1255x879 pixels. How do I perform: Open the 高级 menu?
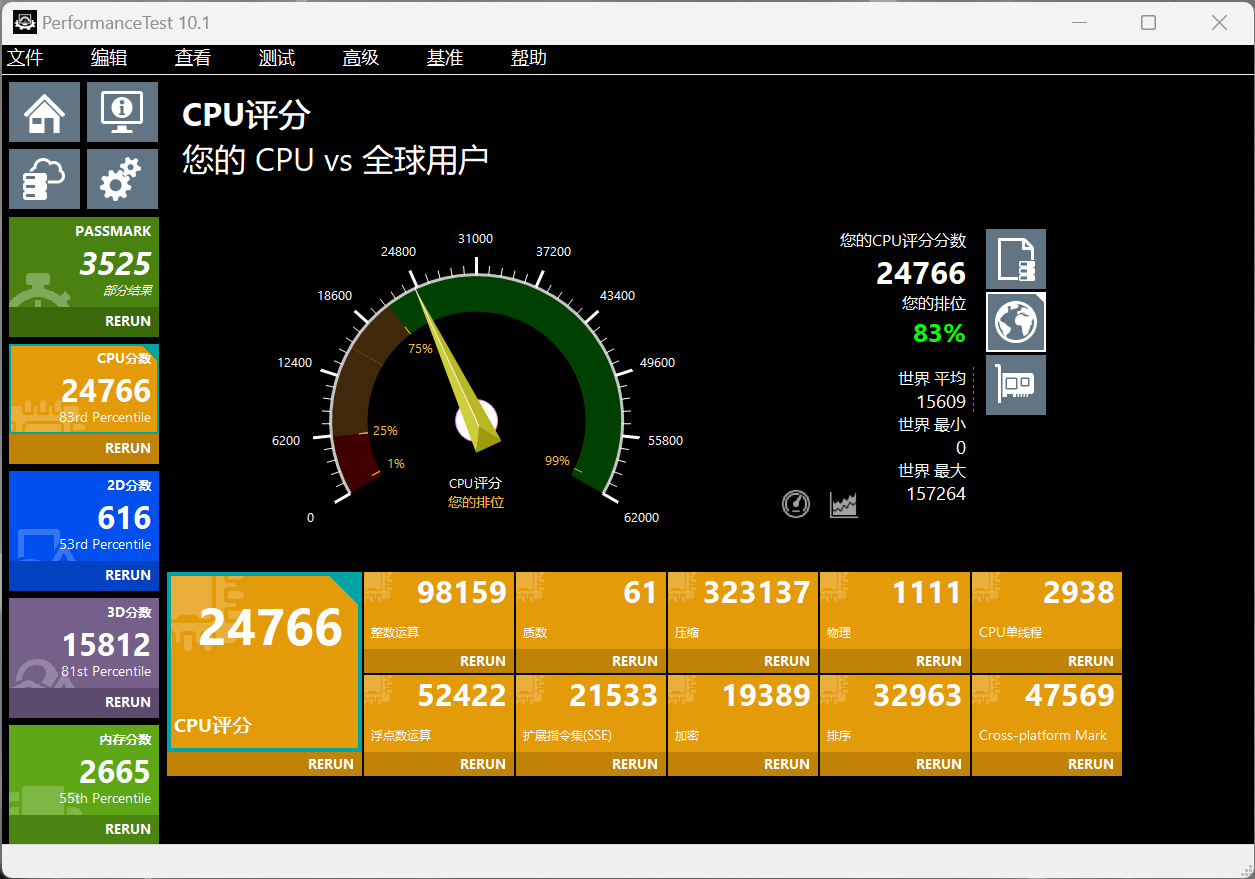tap(361, 58)
